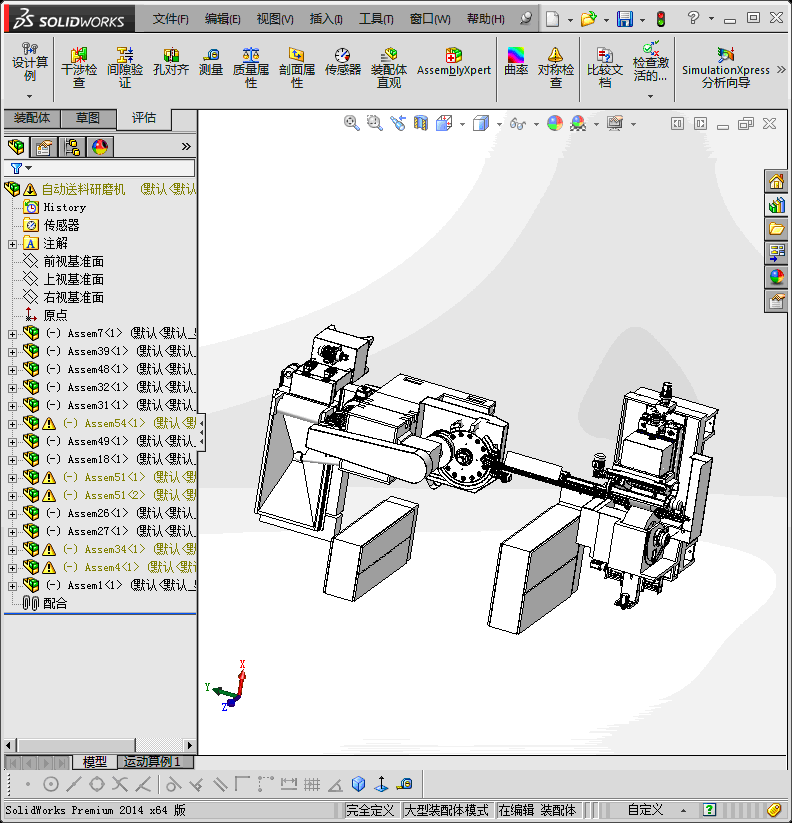Click the Save toolbar icon
Viewport: 792px width, 823px height.
625,19
